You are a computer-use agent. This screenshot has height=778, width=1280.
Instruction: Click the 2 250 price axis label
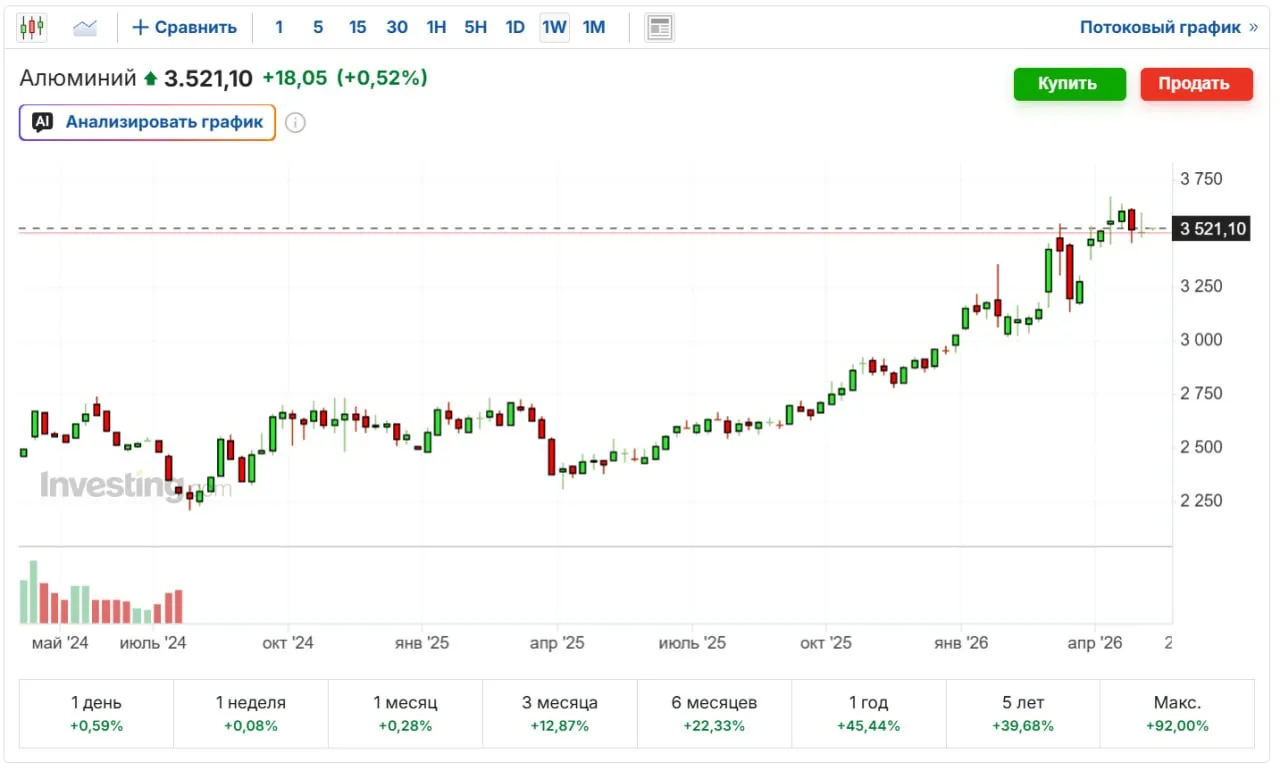click(1201, 500)
